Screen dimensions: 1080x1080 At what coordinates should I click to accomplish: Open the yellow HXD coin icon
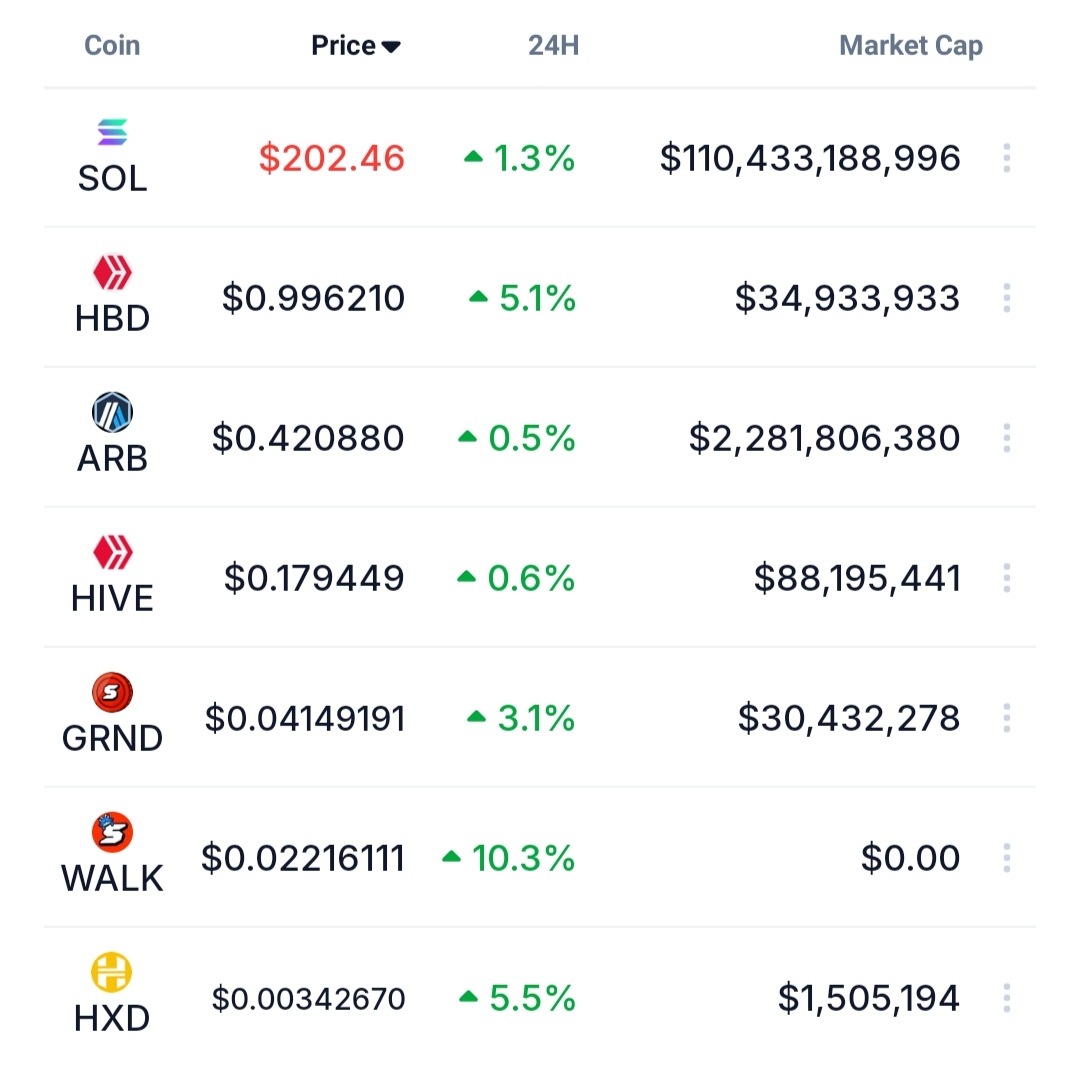click(x=112, y=972)
